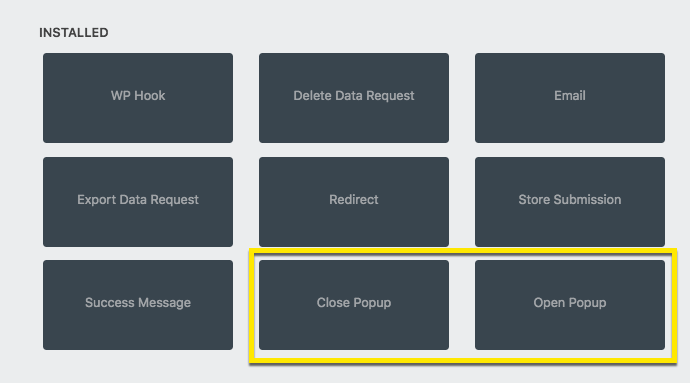The height and width of the screenshot is (383, 690).
Task: Click the "WP Hook" label text
Action: click(138, 96)
